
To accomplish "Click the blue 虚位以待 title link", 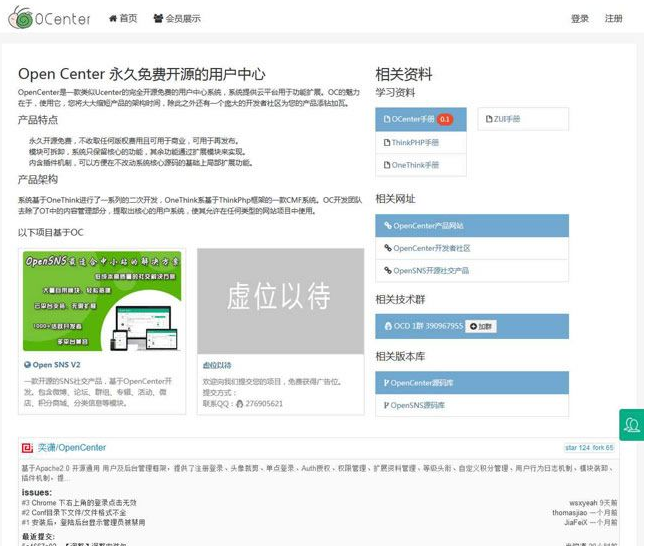I will (x=217, y=365).
